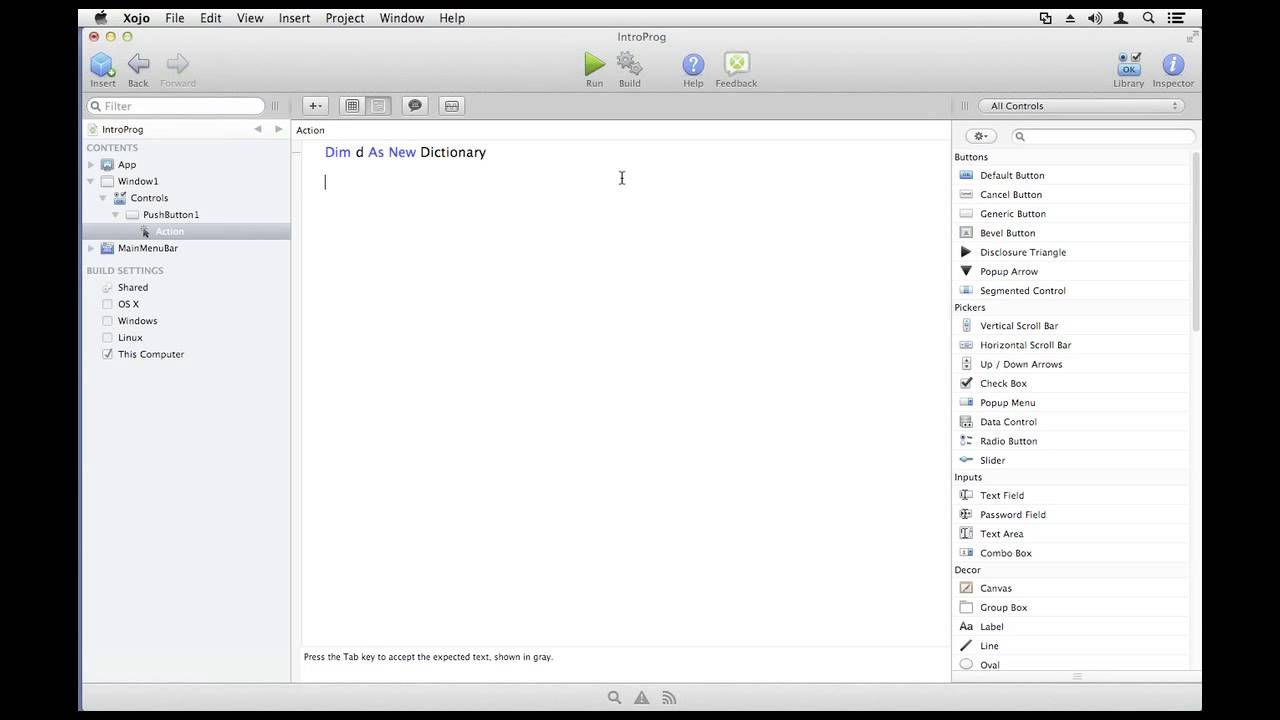This screenshot has height=720, width=1280.
Task: Open the Find panel magnifier at bottom
Action: click(x=615, y=698)
